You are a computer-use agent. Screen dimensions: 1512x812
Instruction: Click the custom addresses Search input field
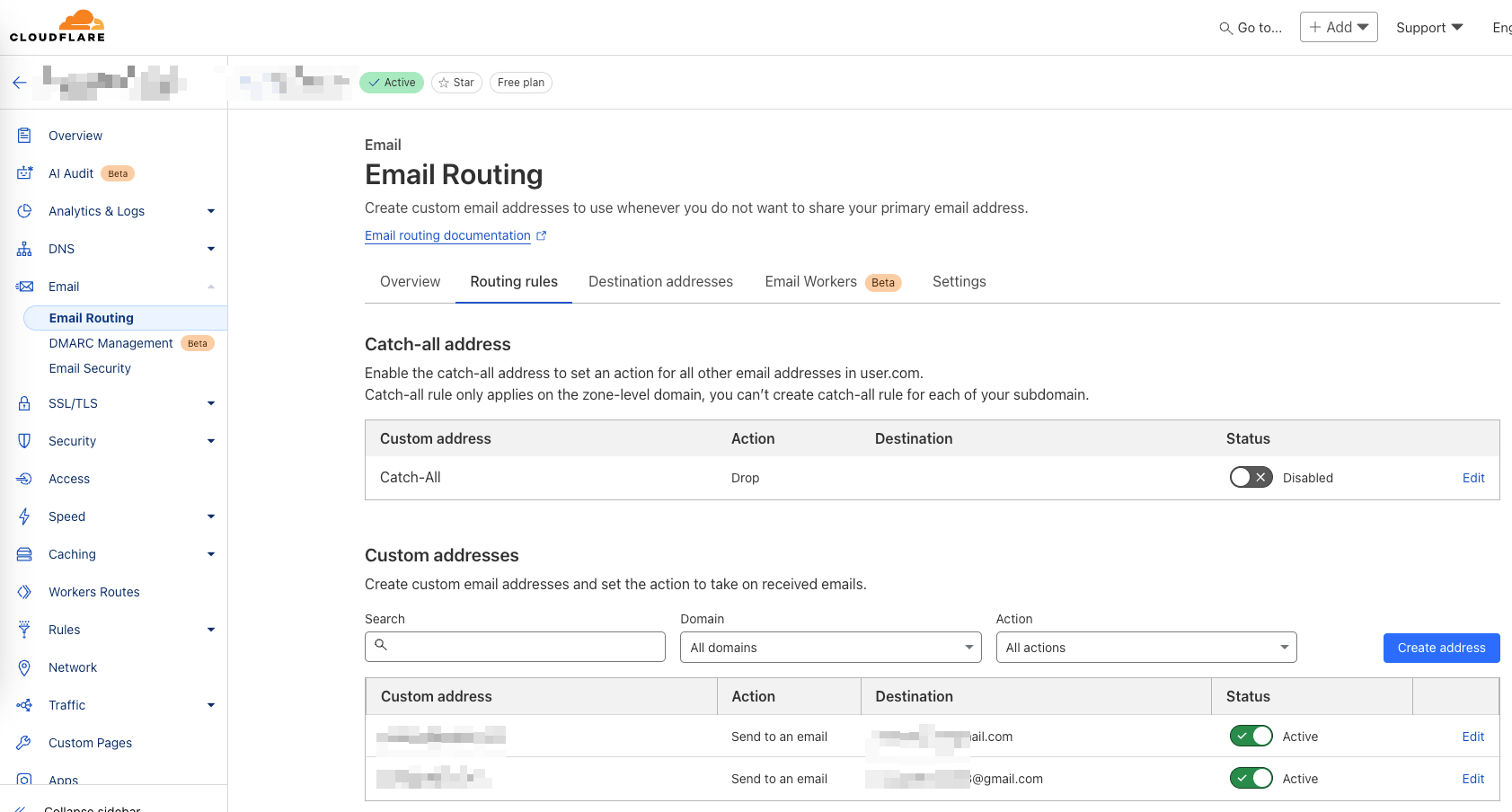(x=515, y=647)
